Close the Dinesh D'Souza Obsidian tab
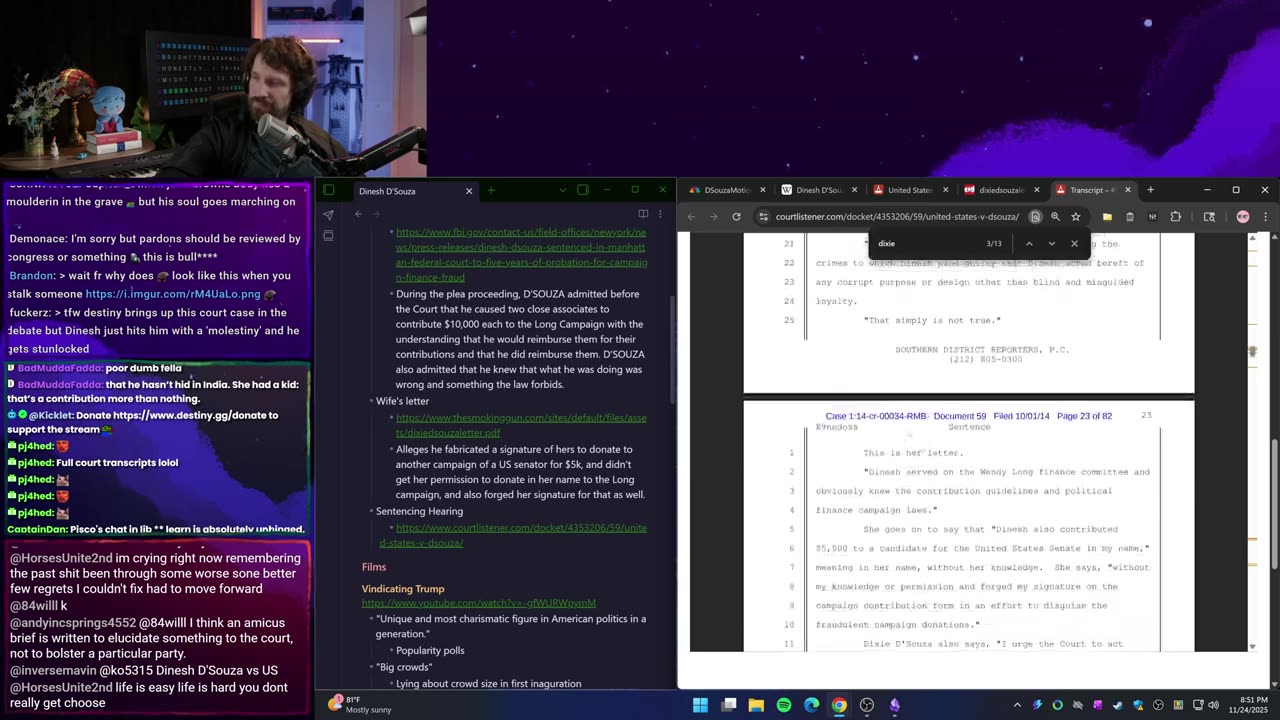Image resolution: width=1280 pixels, height=720 pixels. pos(469,191)
